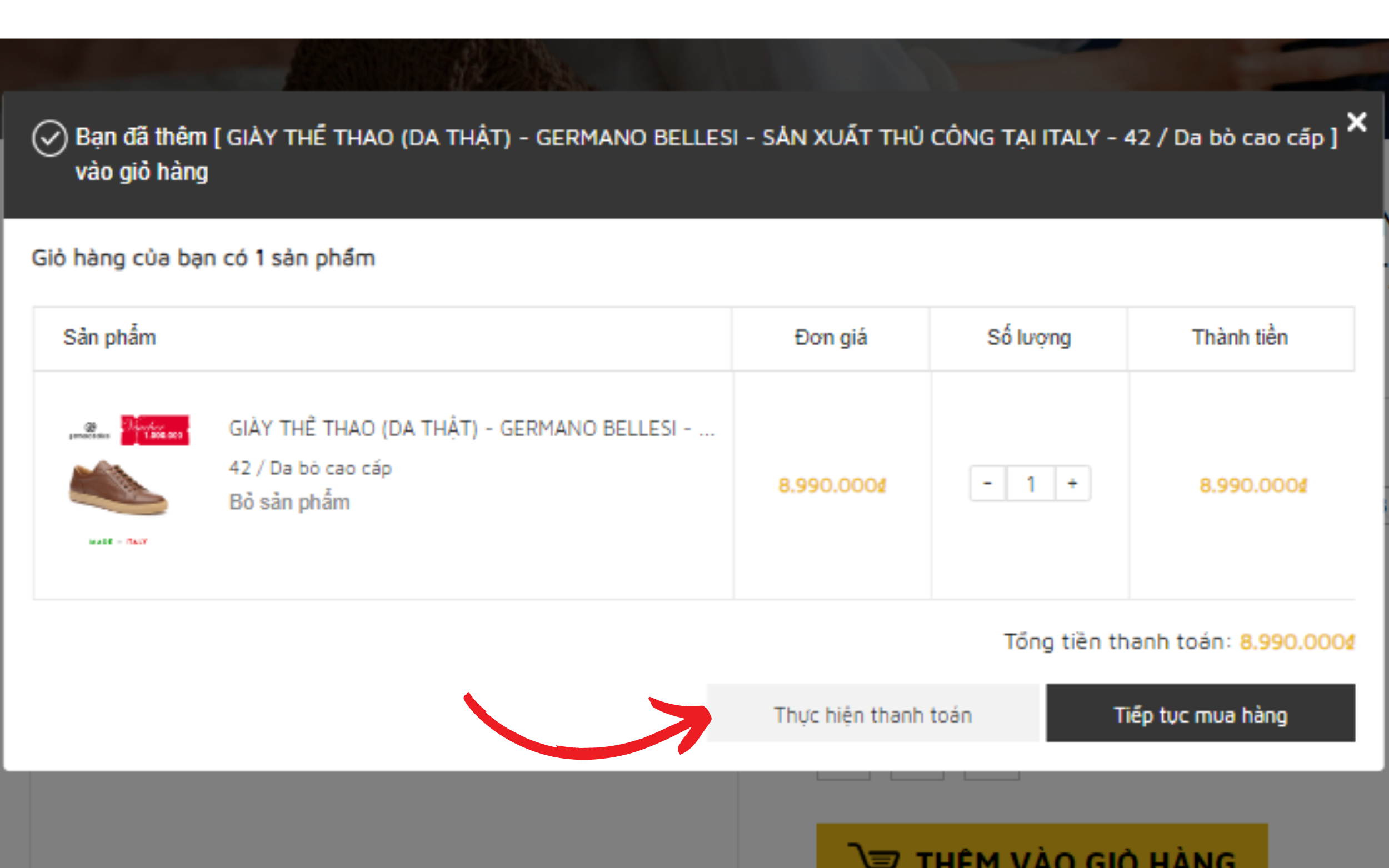Image resolution: width=1389 pixels, height=868 pixels.
Task: Close the cart popup with X icon
Action: tap(1356, 122)
